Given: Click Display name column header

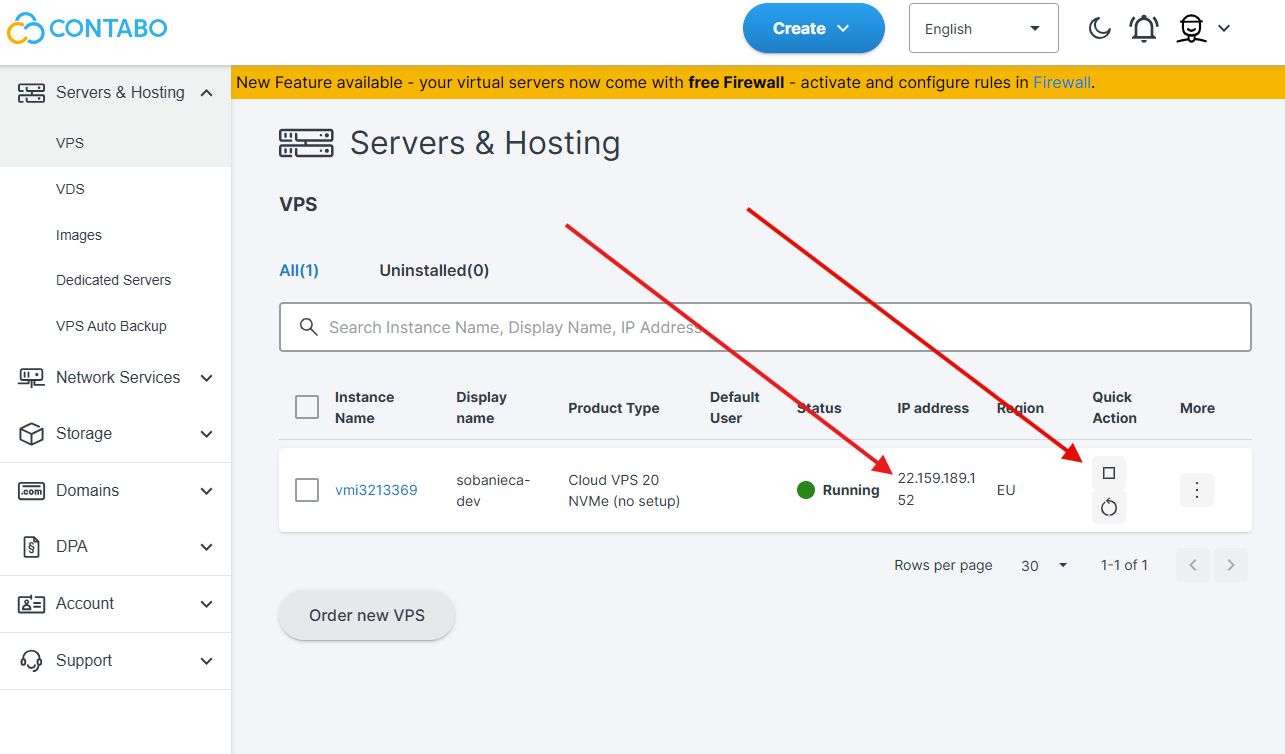Looking at the screenshot, I should pos(481,407).
